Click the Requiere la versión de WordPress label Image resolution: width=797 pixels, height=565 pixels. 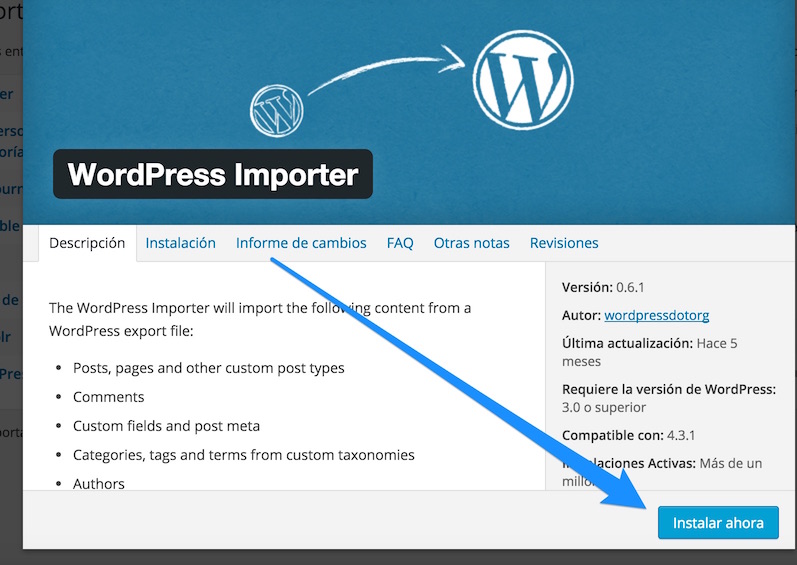(669, 389)
